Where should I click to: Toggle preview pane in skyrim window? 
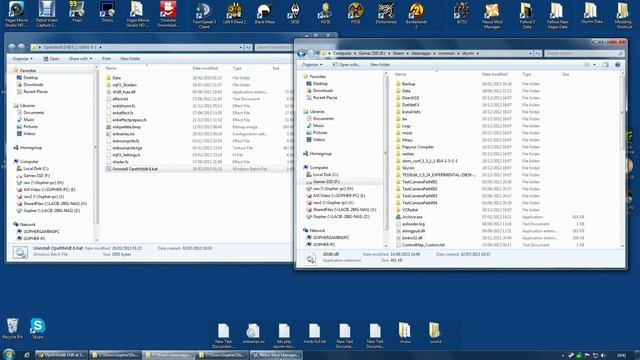tap(605, 65)
